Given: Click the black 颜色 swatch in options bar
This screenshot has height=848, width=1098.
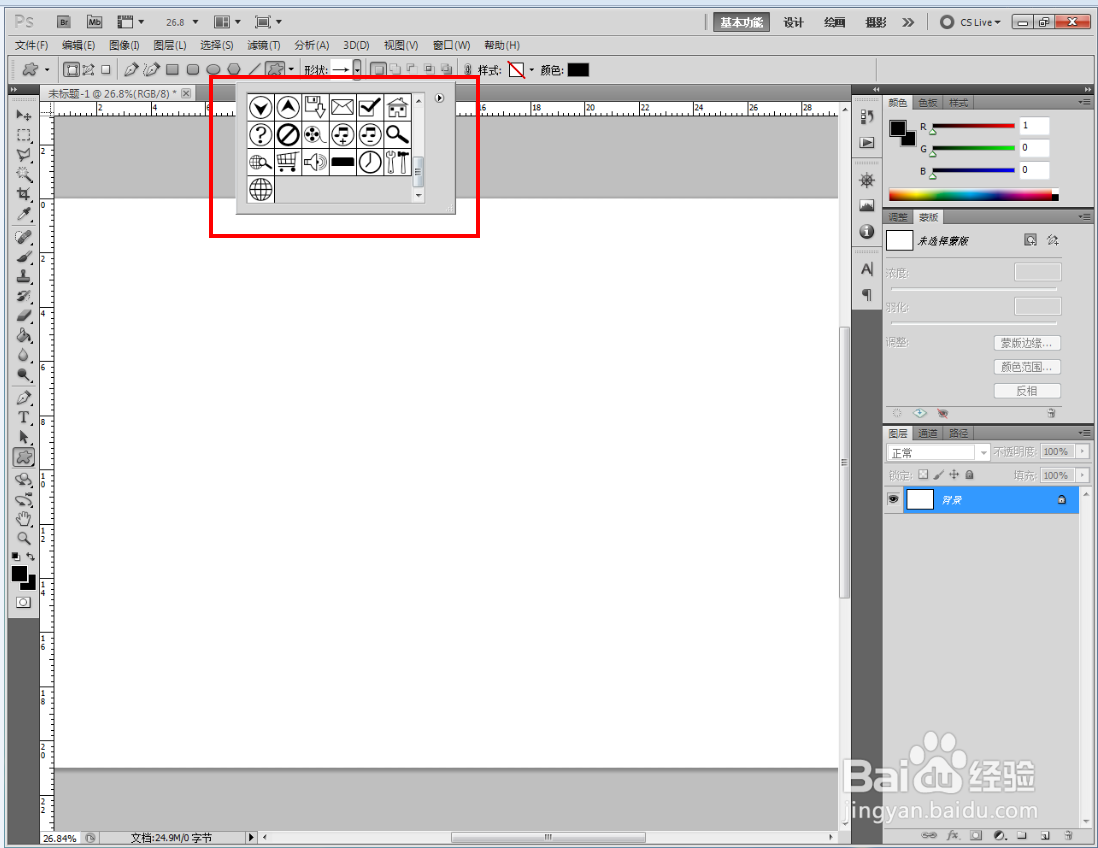Looking at the screenshot, I should [578, 69].
